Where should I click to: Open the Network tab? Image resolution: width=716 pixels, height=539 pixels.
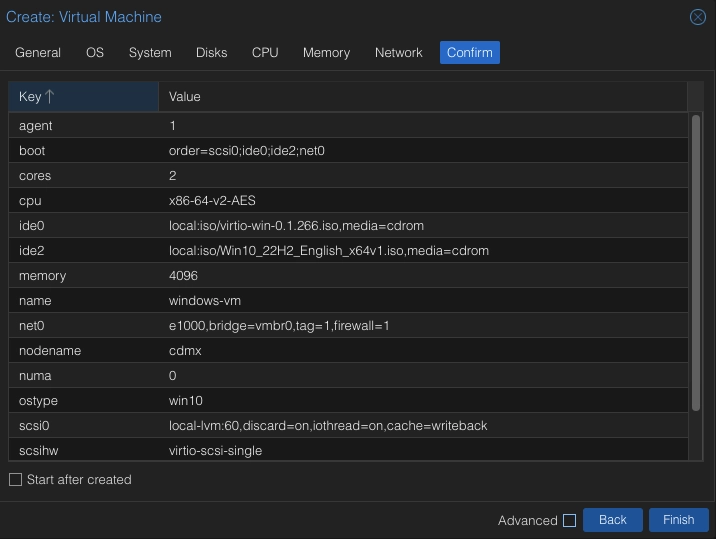click(x=399, y=53)
